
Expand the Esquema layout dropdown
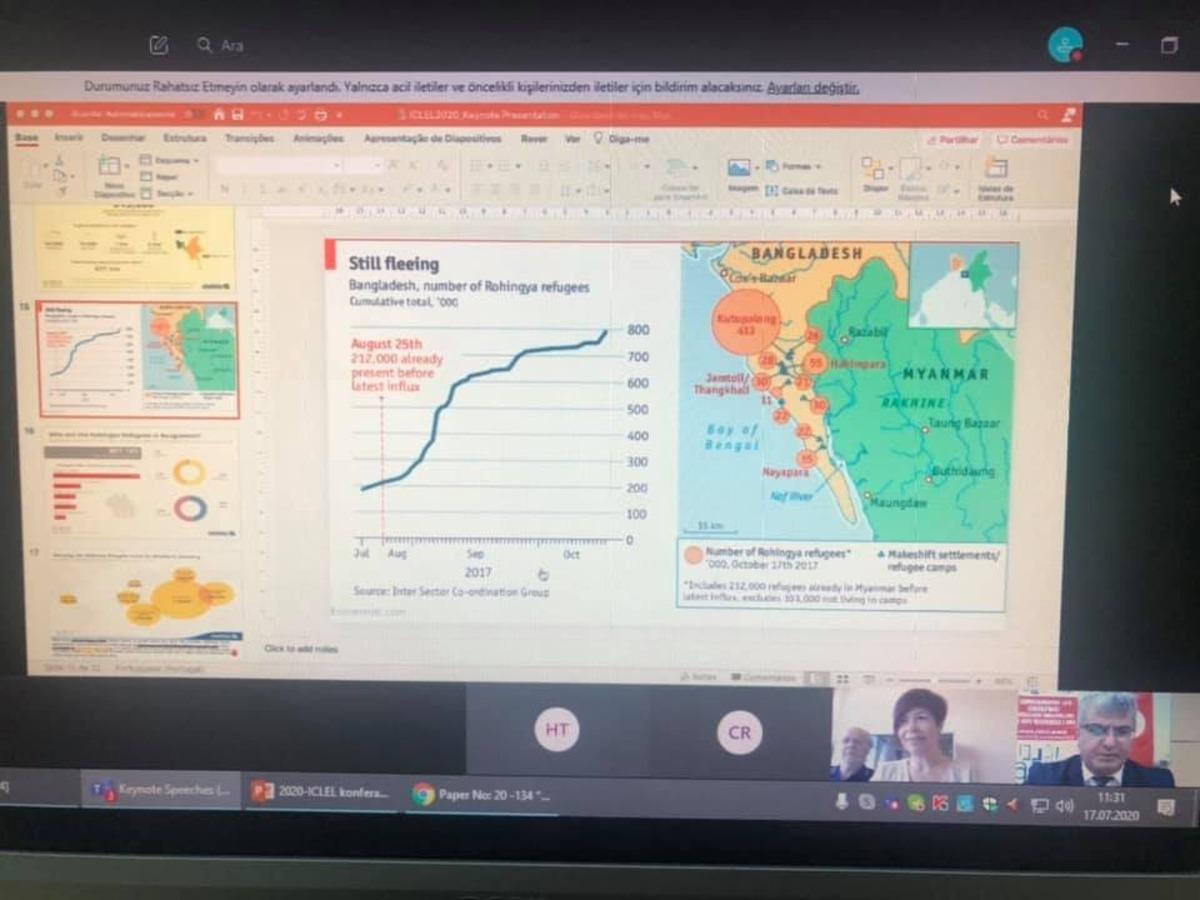pyautogui.click(x=167, y=162)
